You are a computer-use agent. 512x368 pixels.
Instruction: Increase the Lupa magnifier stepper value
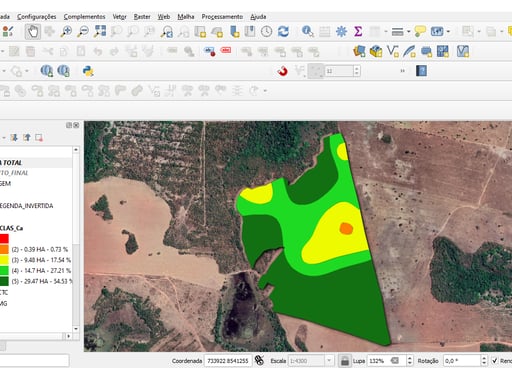coord(409,358)
